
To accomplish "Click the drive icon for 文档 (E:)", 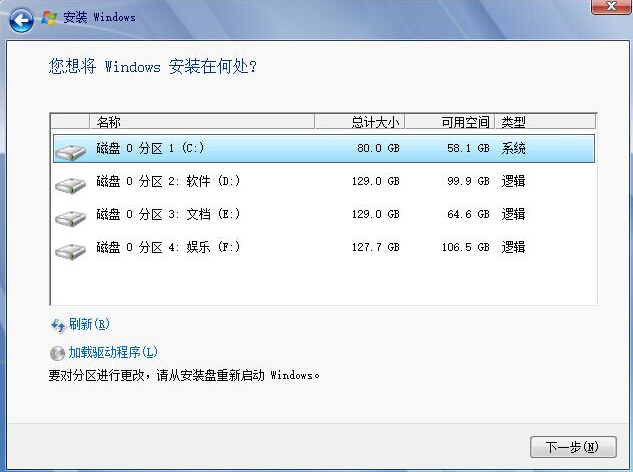I will 70,218.
